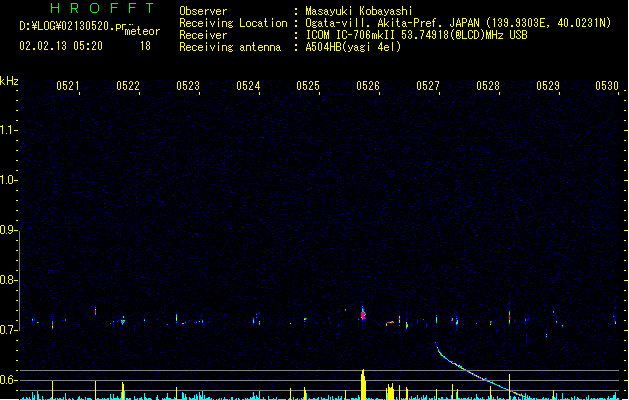629x400 pixels.
Task: Select the 0525 time marker
Action: (308, 85)
